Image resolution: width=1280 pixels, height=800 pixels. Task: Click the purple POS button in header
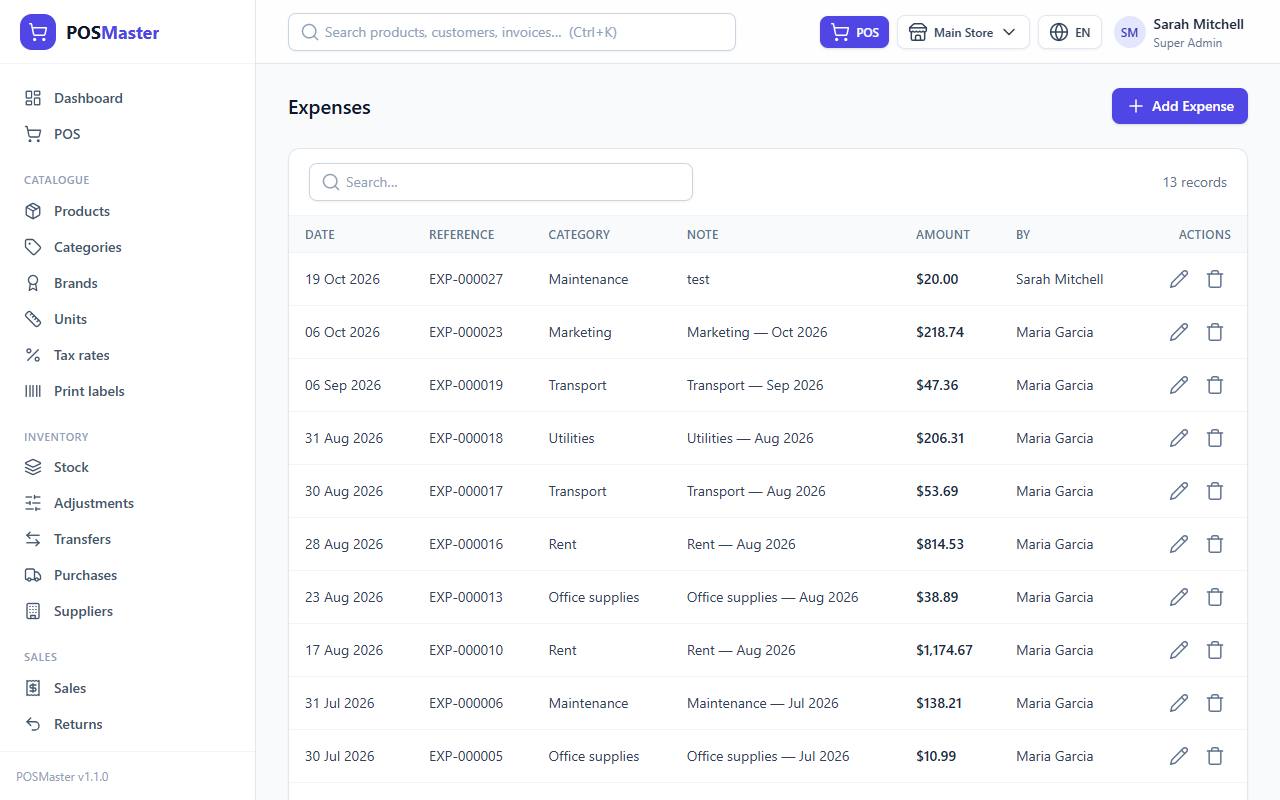pyautogui.click(x=854, y=32)
